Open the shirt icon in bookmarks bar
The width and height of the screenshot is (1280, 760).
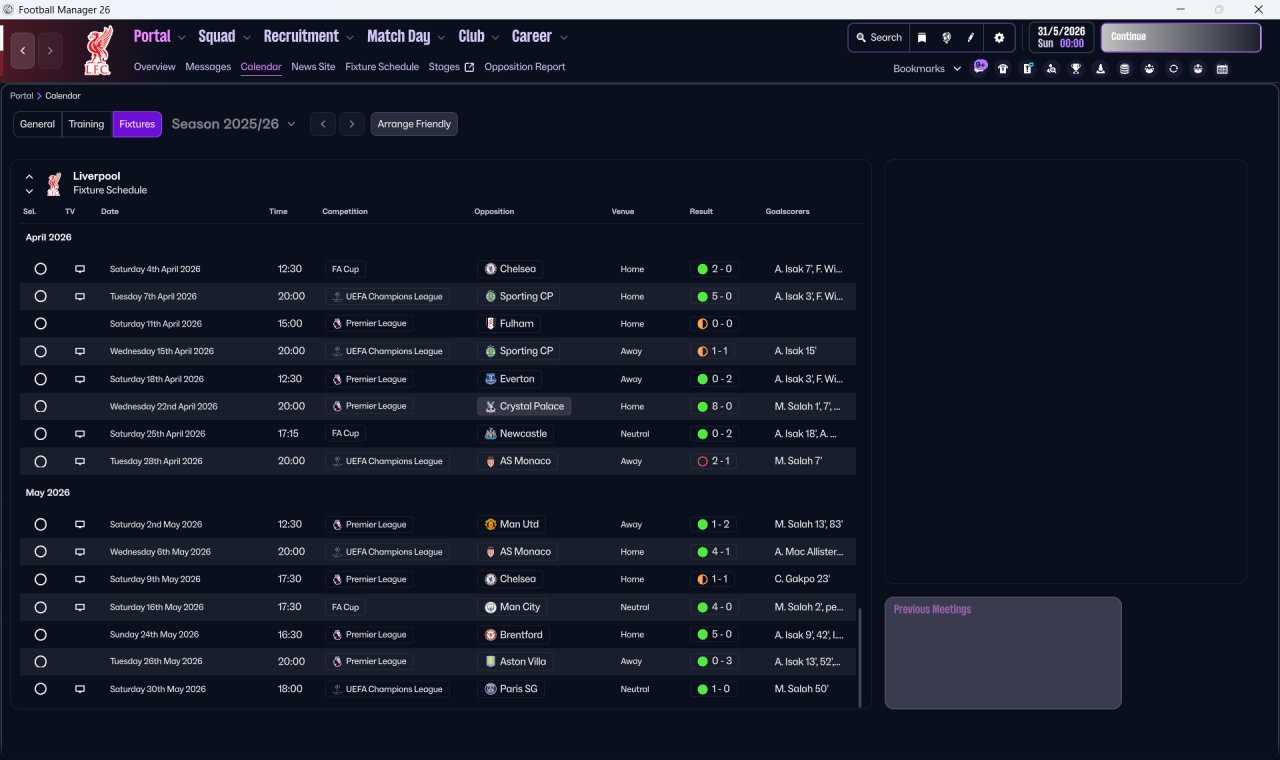point(1003,69)
